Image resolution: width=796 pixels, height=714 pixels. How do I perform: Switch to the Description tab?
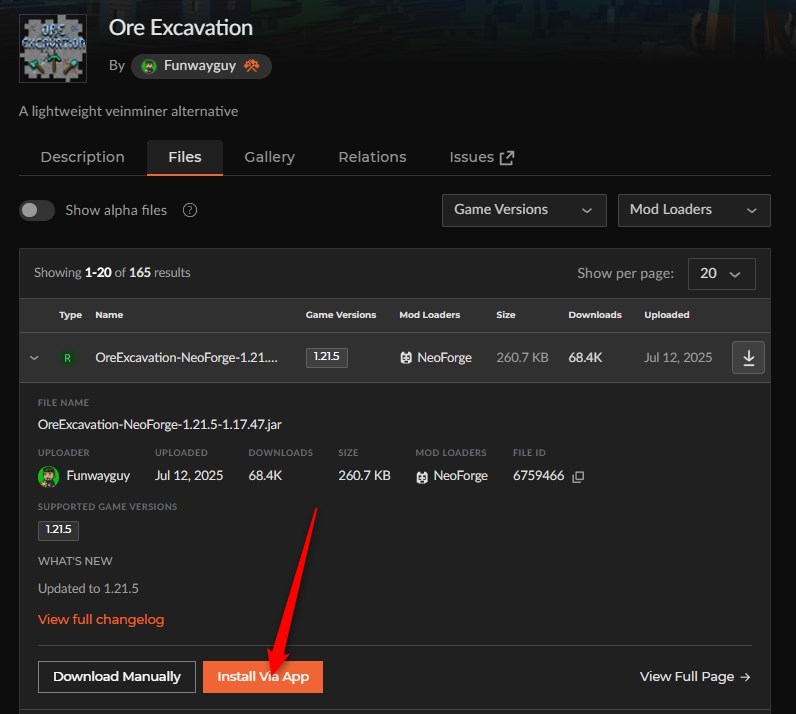coord(83,157)
